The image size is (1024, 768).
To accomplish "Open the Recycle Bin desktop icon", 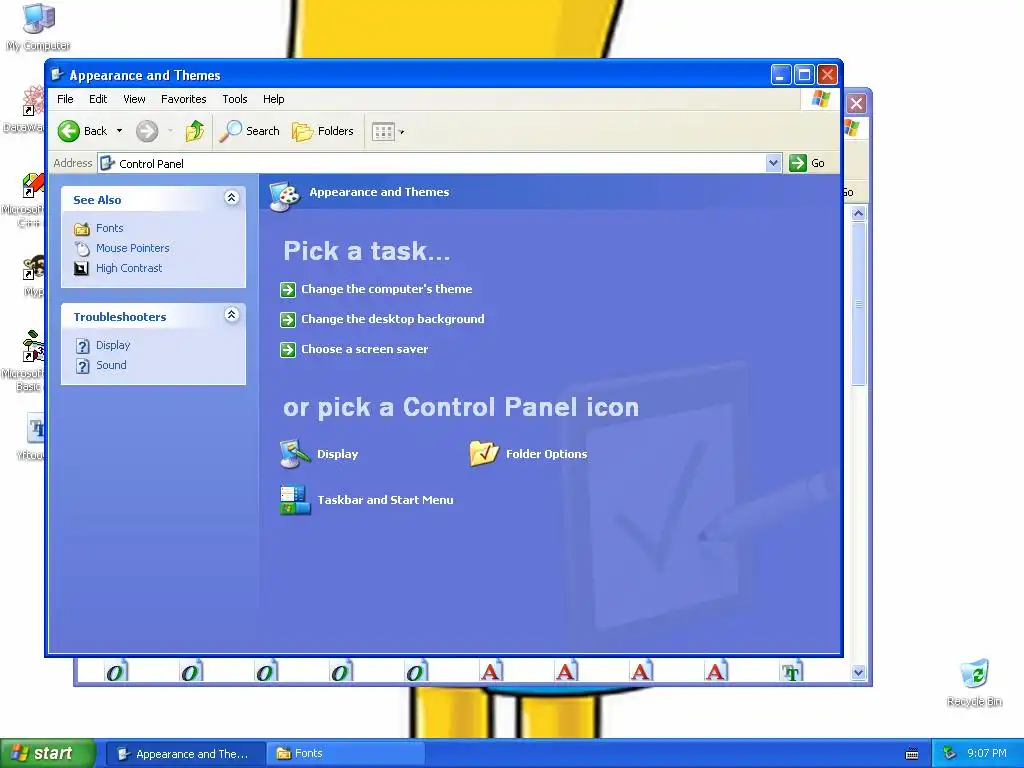I will coord(974,682).
